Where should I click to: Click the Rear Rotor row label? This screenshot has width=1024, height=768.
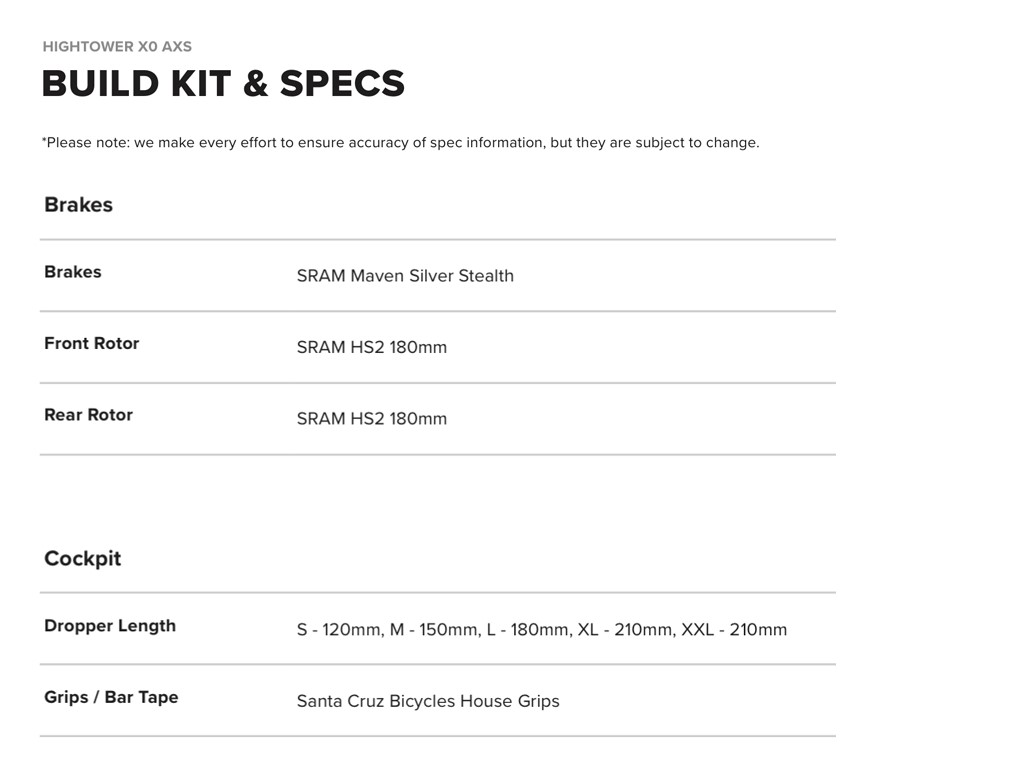[x=88, y=415]
